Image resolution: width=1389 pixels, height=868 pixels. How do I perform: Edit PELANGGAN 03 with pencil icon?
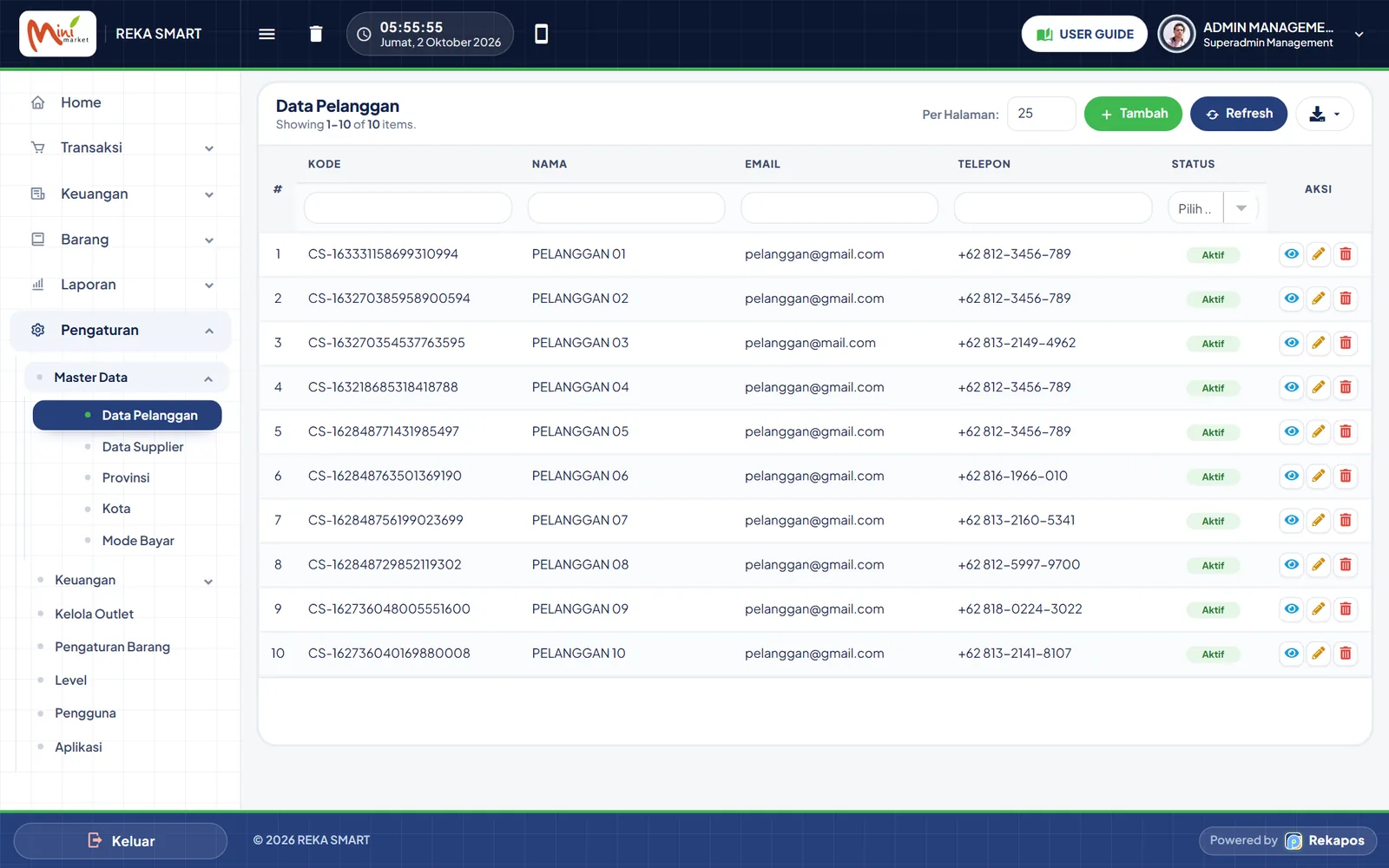1318,343
